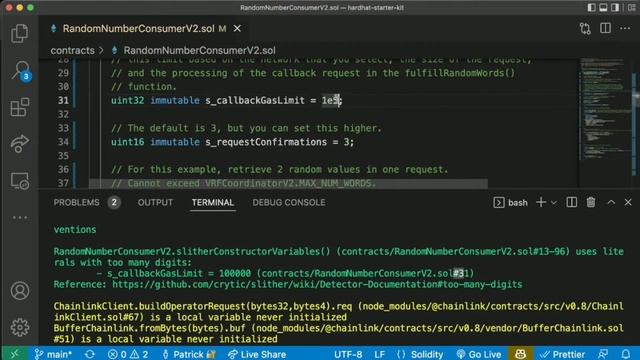Start Live Share from status bar
640x360 pixels.
[x=257, y=354]
